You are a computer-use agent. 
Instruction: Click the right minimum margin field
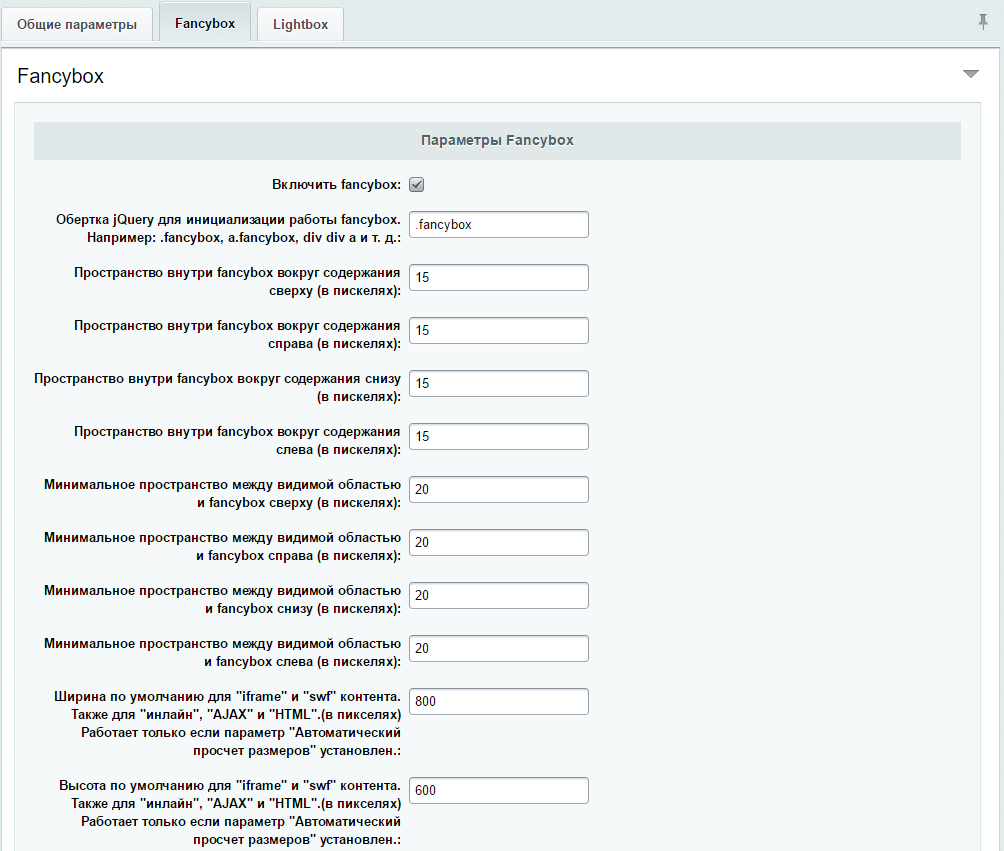(499, 542)
